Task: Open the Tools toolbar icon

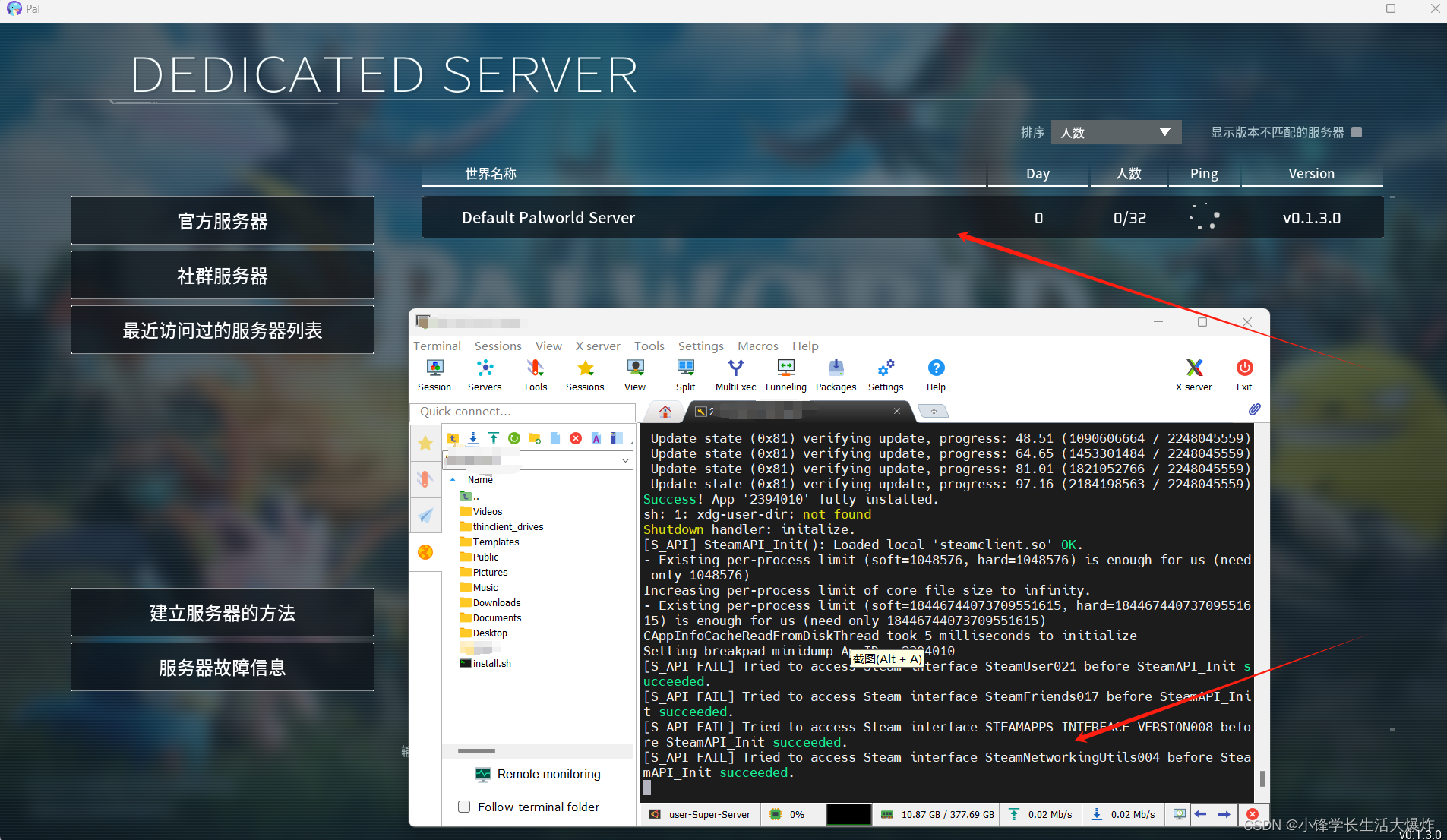Action: click(x=535, y=375)
